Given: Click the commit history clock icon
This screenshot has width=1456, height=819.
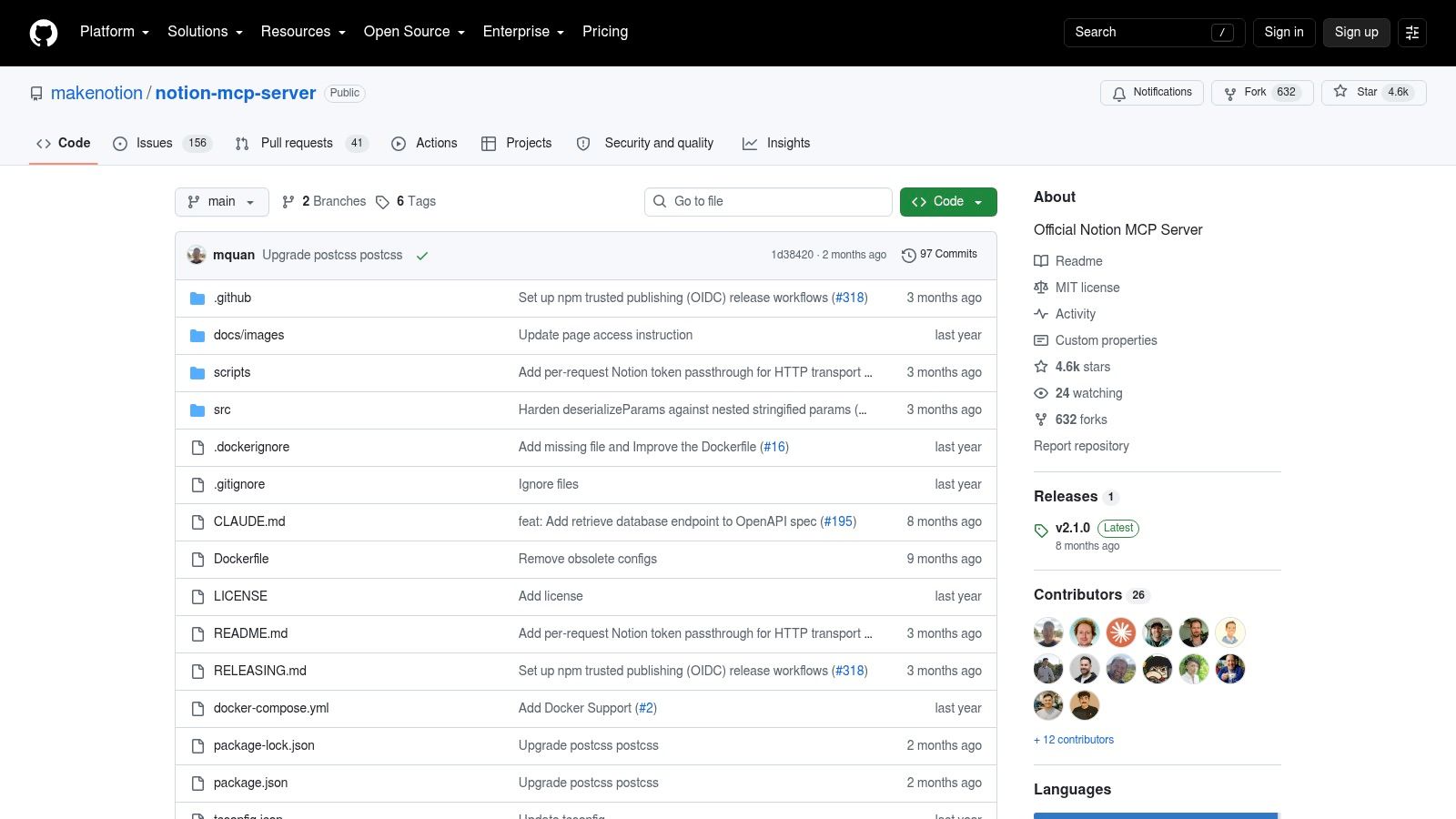Looking at the screenshot, I should [x=908, y=256].
